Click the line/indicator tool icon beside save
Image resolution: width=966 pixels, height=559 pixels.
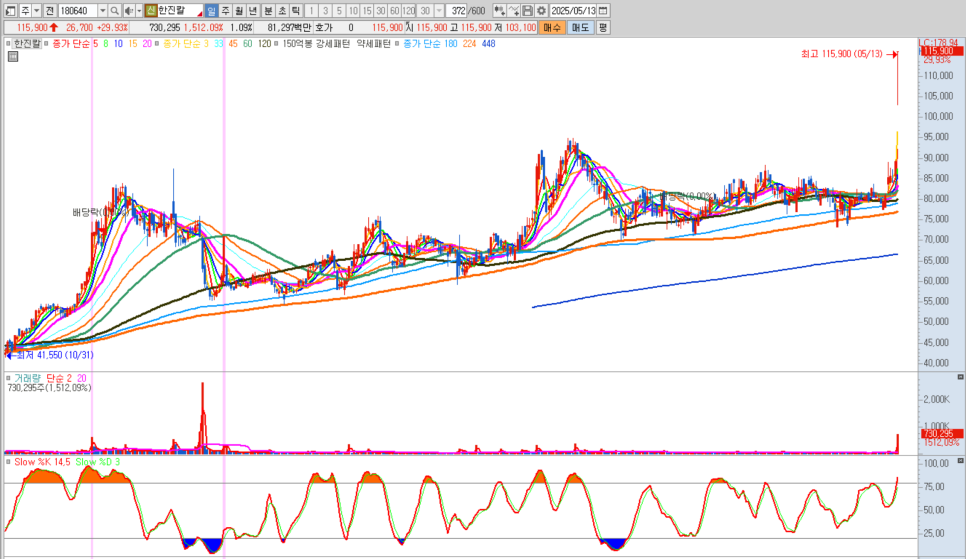[x=514, y=10]
